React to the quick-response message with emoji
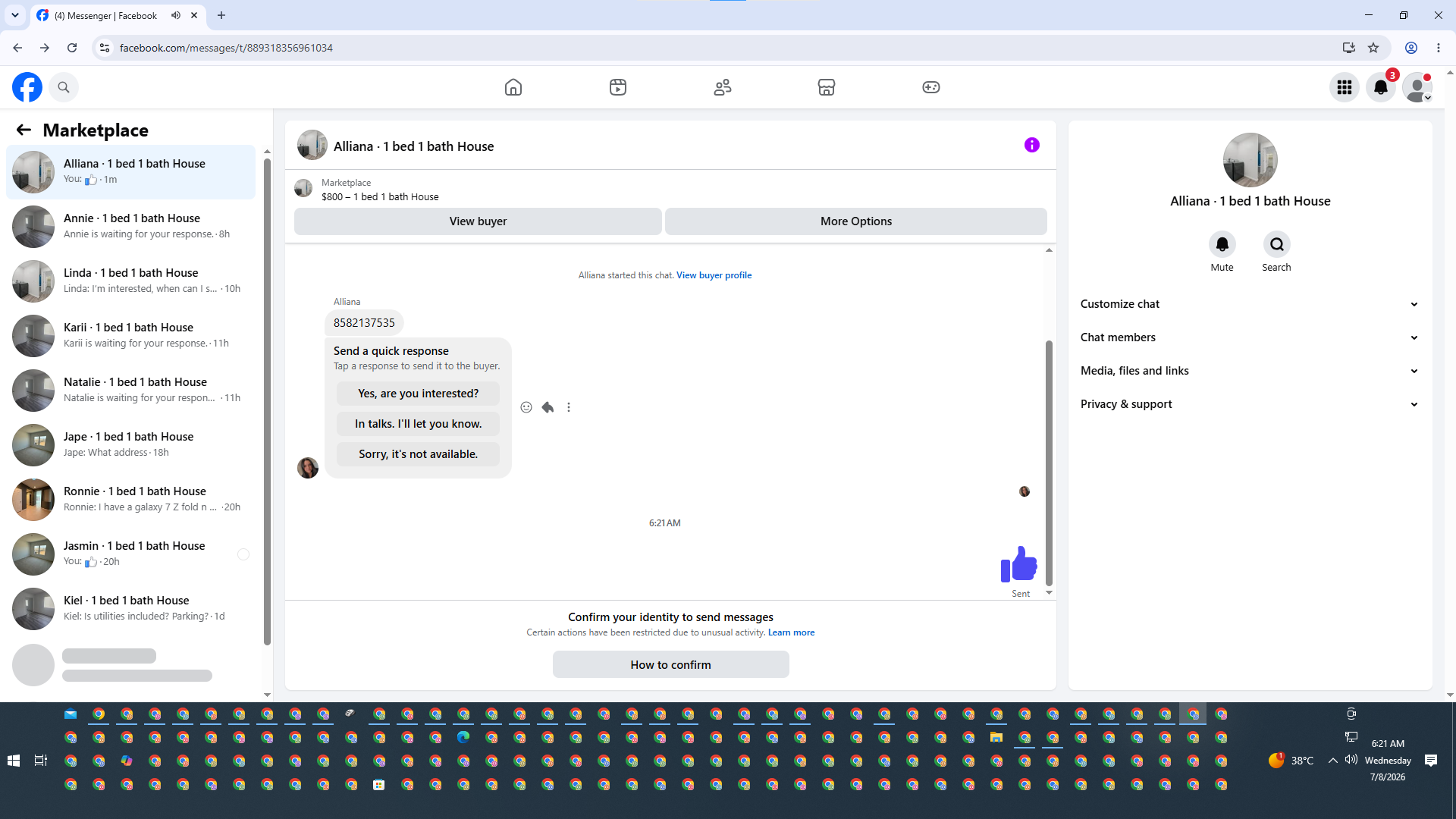The height and width of the screenshot is (819, 1456). pyautogui.click(x=526, y=407)
